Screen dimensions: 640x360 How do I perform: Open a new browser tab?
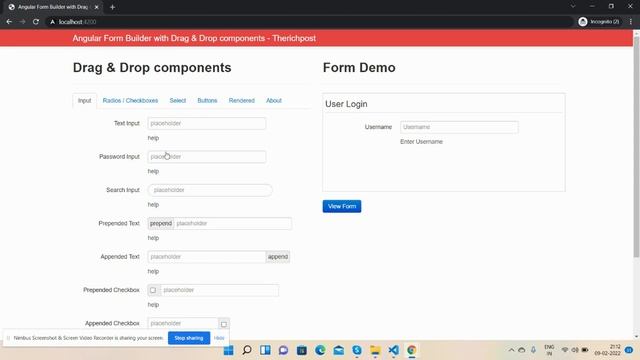(112, 7)
